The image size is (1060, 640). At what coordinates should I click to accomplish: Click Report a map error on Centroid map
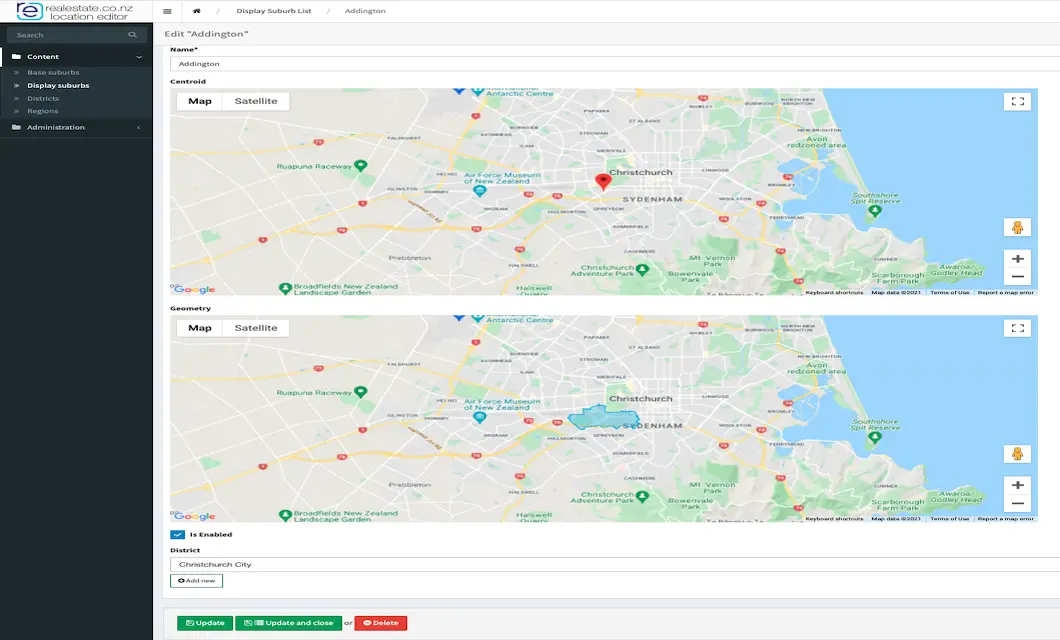coord(1005,293)
